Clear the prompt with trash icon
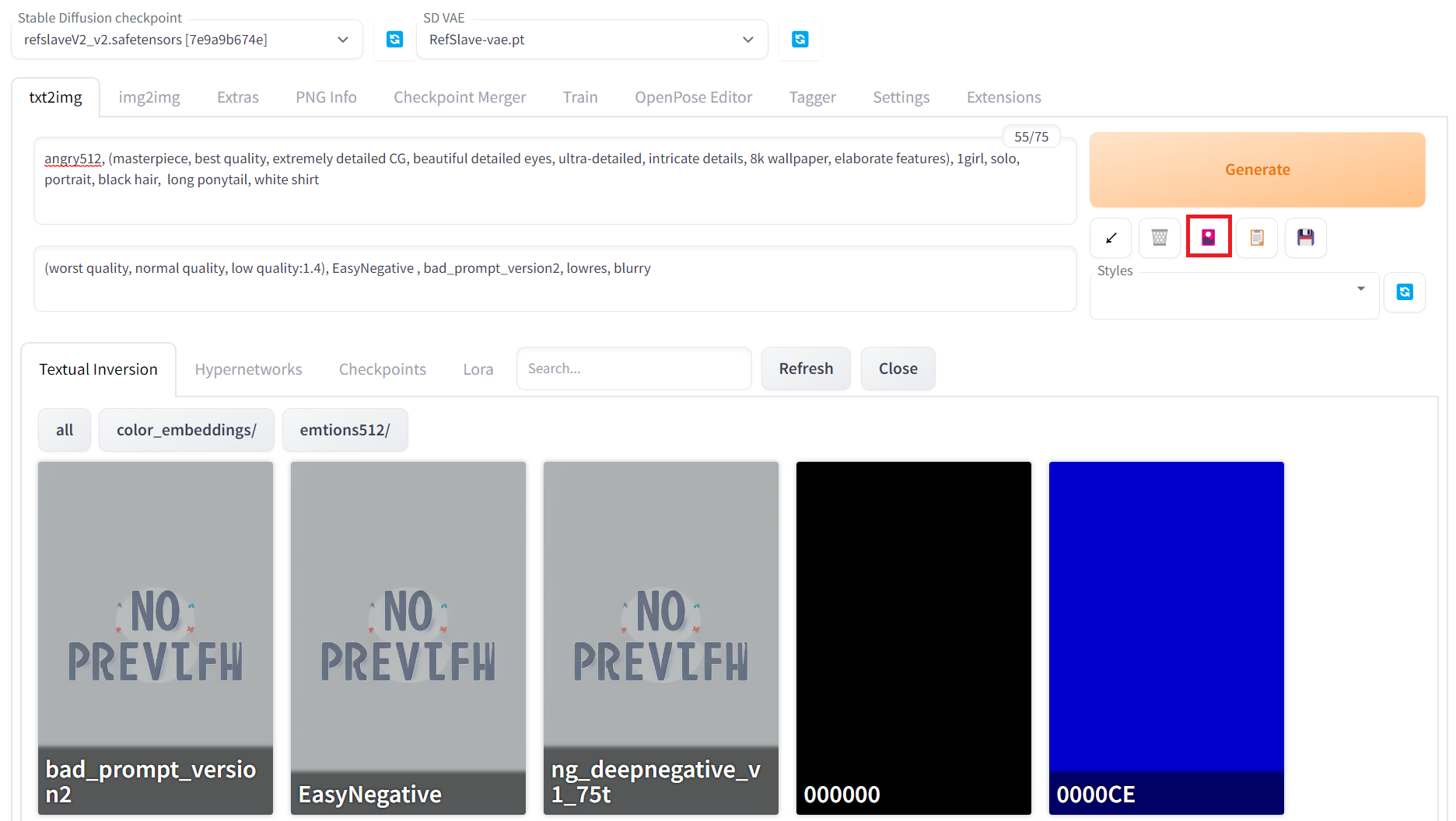The width and height of the screenshot is (1456, 821). click(1160, 237)
